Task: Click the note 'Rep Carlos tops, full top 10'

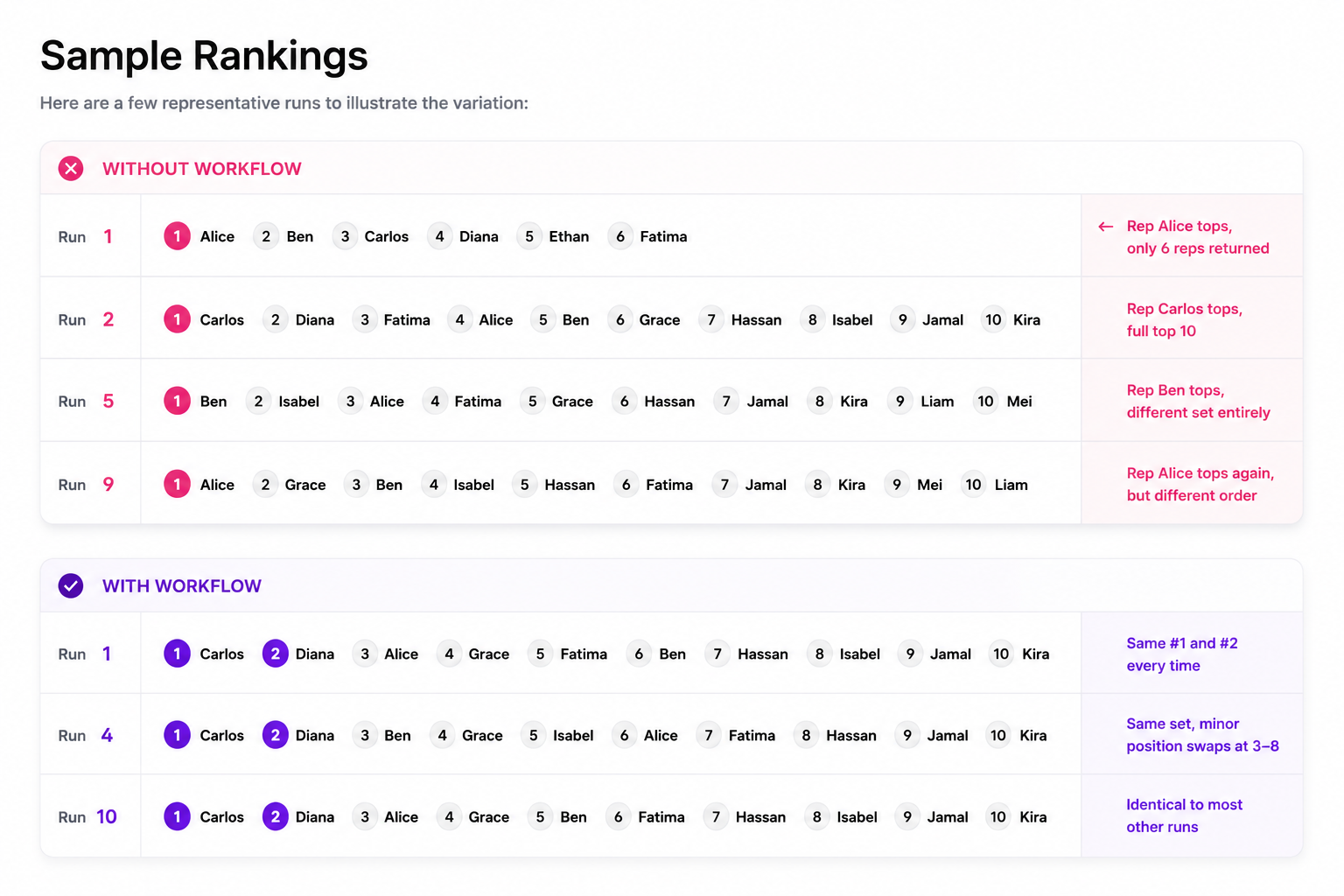Action: (1185, 319)
